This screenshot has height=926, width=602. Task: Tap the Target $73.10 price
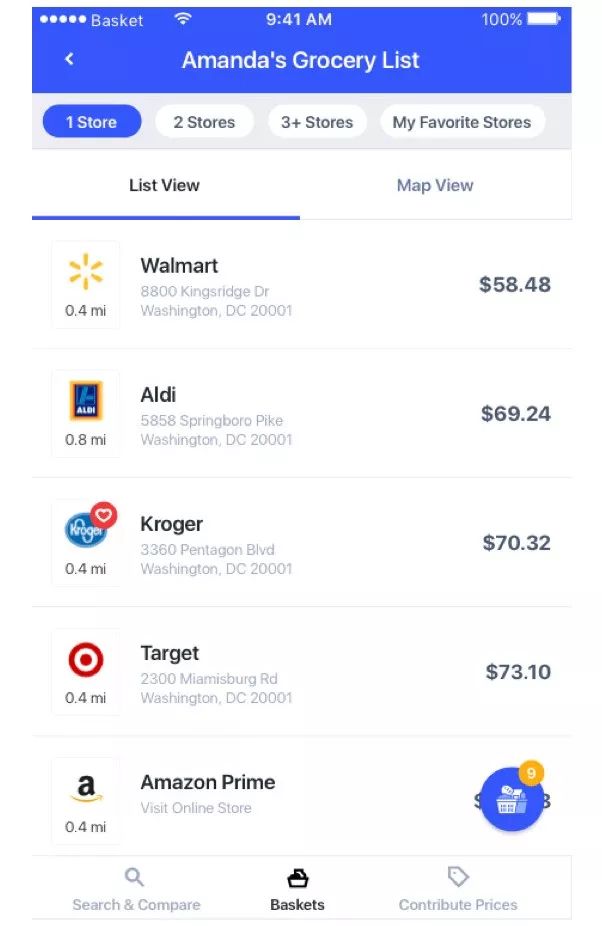pyautogui.click(x=518, y=671)
